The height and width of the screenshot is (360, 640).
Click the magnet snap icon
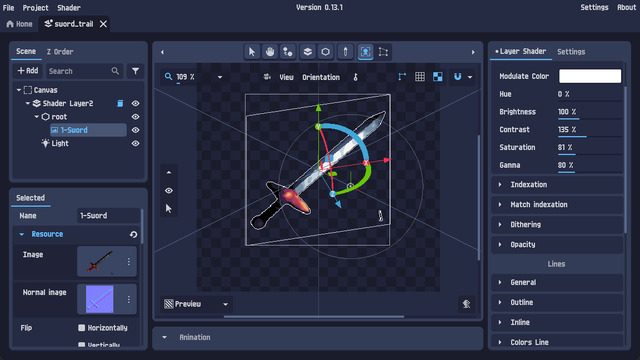coord(458,77)
